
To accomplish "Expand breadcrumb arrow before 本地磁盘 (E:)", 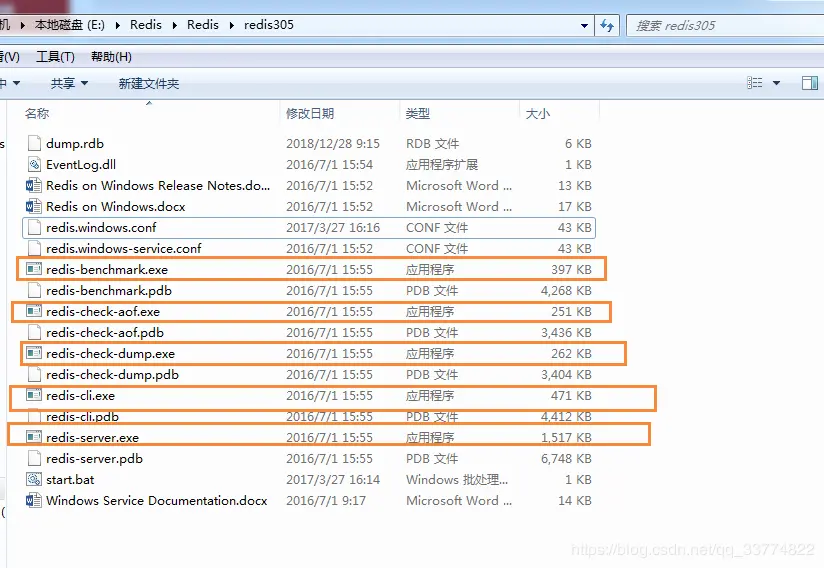I will click(x=23, y=25).
